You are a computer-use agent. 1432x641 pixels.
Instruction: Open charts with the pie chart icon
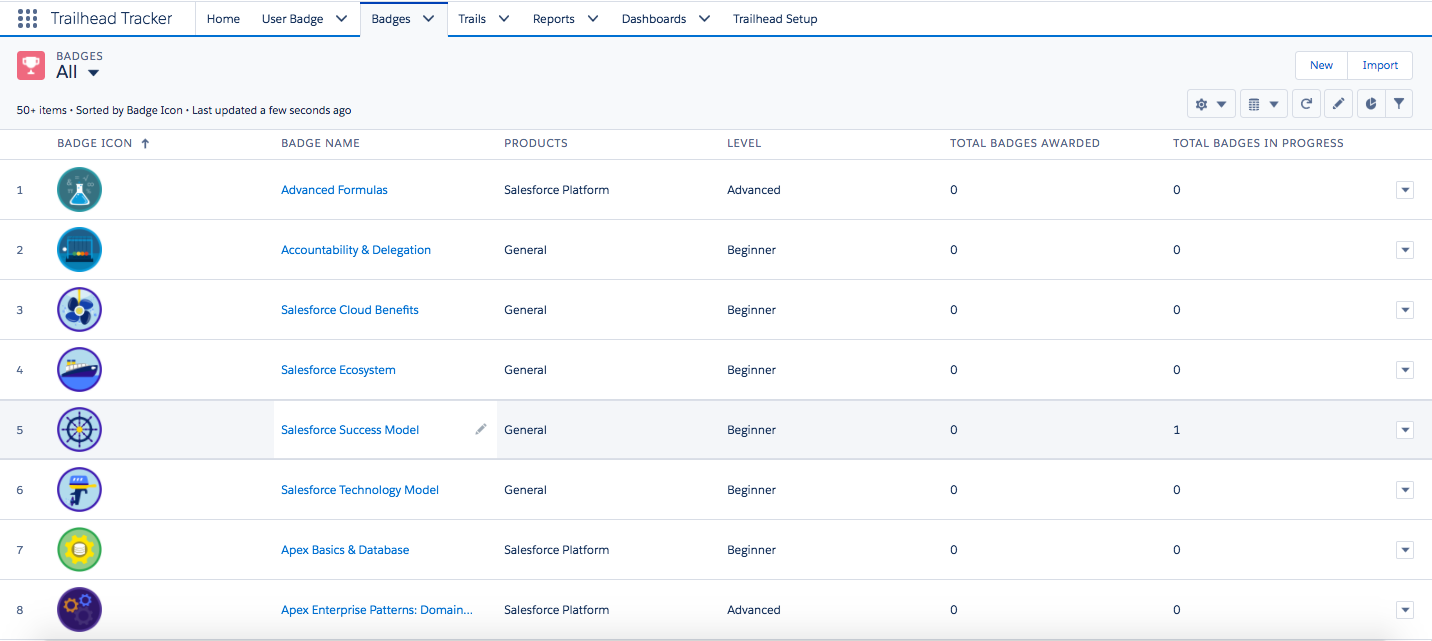coord(1370,103)
